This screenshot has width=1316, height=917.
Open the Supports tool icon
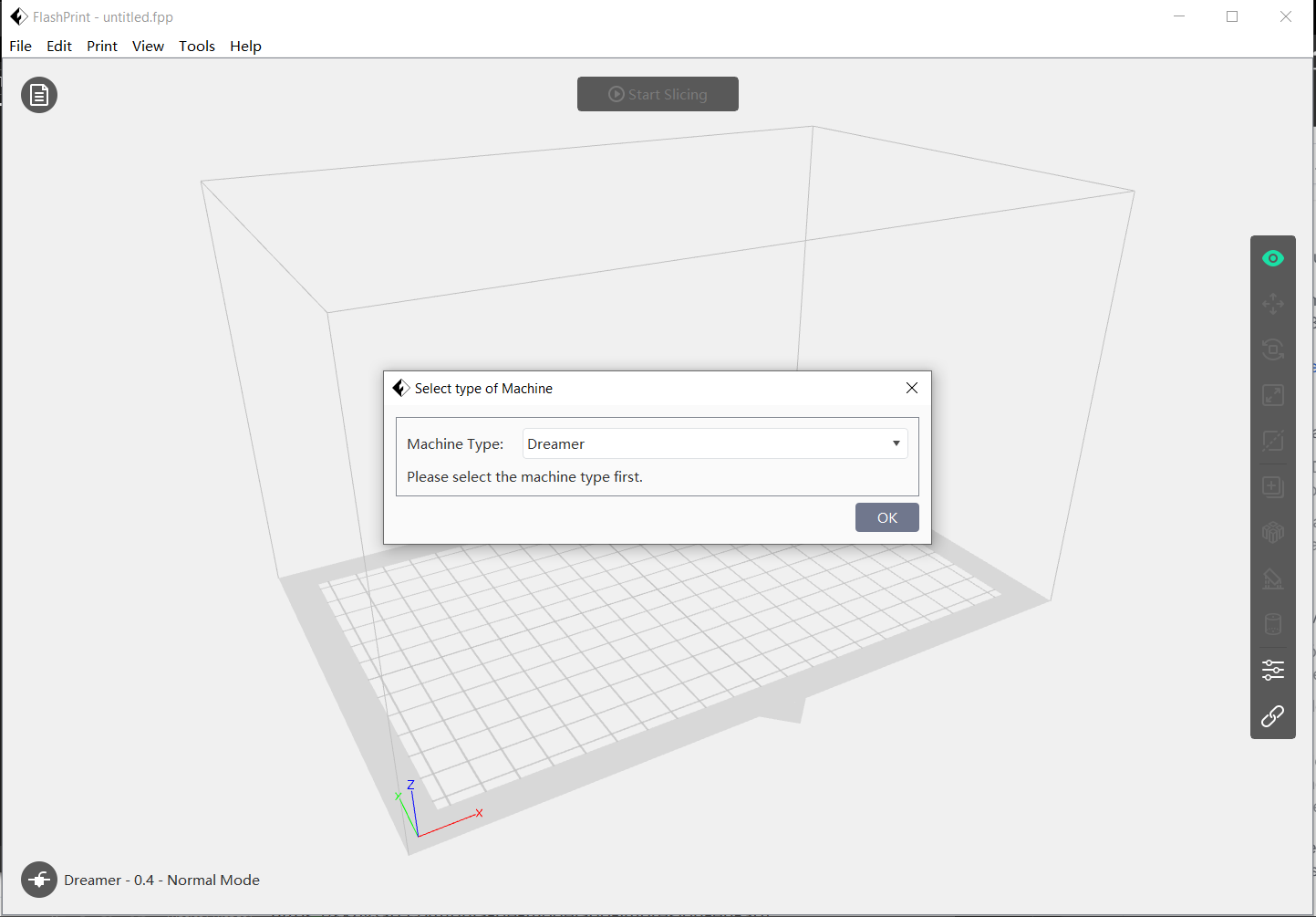tap(1272, 578)
